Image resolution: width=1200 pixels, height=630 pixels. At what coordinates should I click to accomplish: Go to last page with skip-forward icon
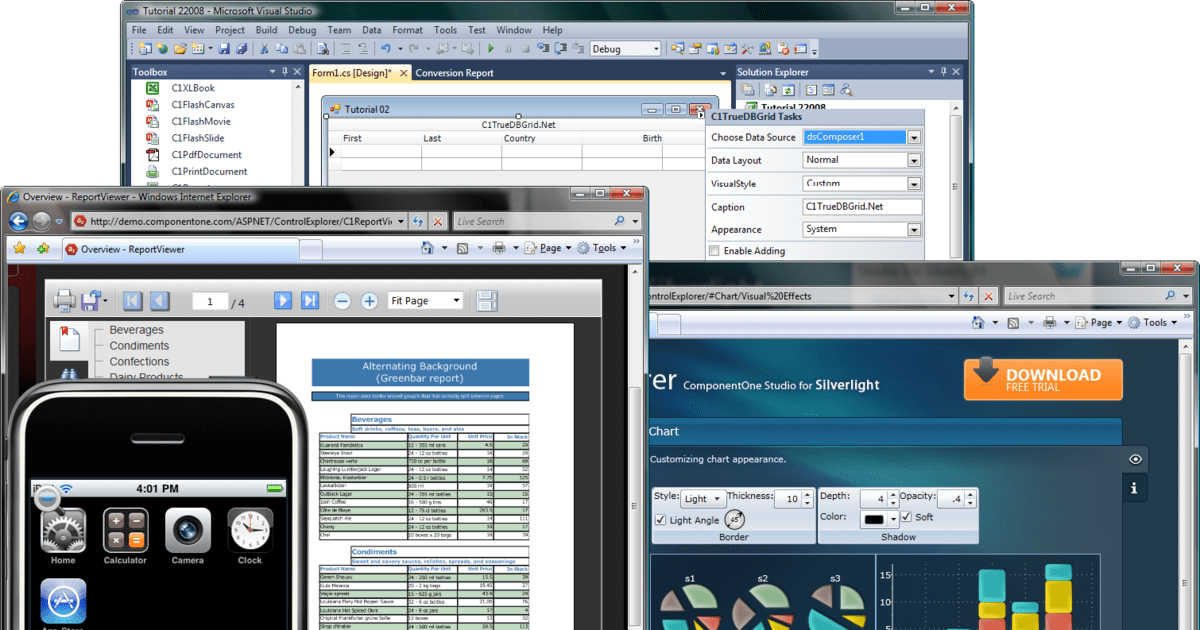click(310, 300)
